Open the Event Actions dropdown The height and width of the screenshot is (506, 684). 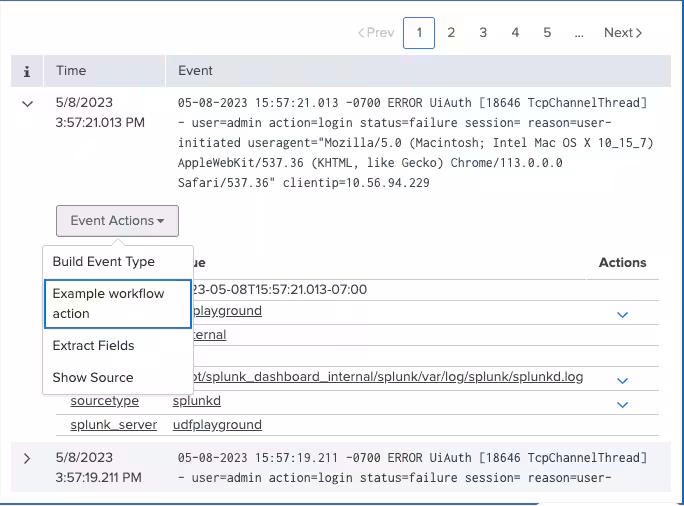pyautogui.click(x=117, y=220)
